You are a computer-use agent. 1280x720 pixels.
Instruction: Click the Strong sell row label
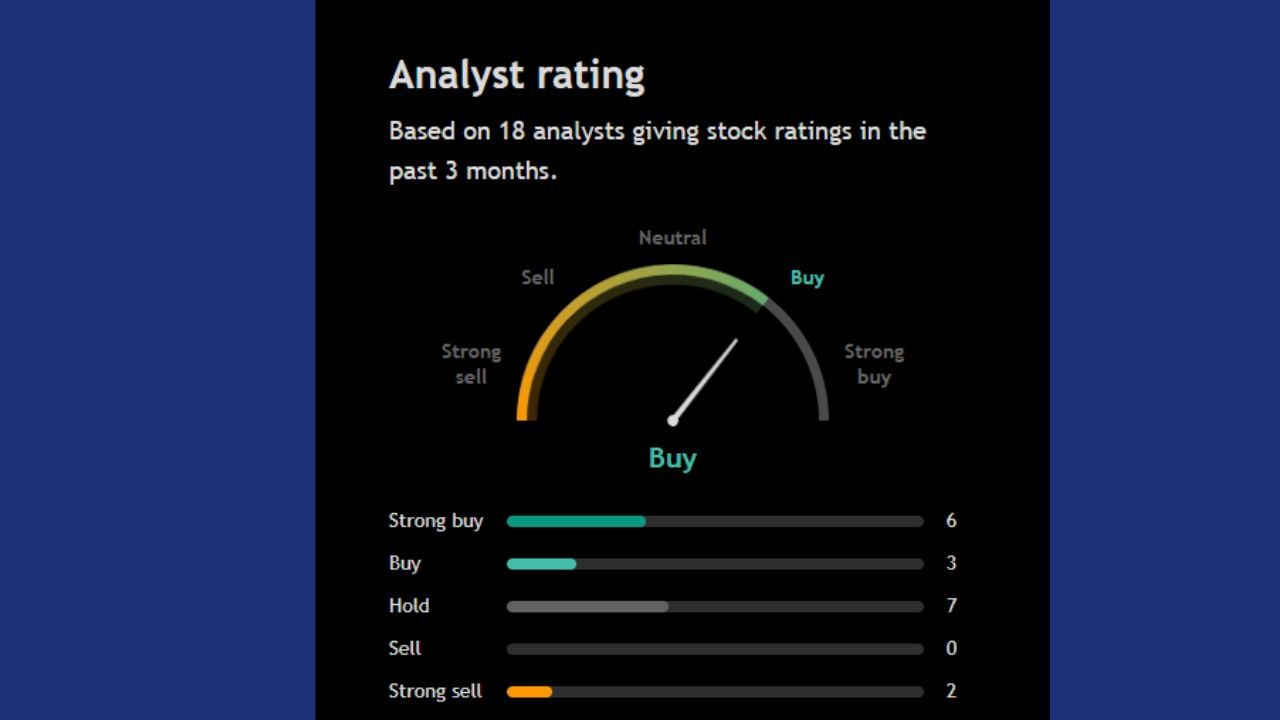[x=435, y=691]
